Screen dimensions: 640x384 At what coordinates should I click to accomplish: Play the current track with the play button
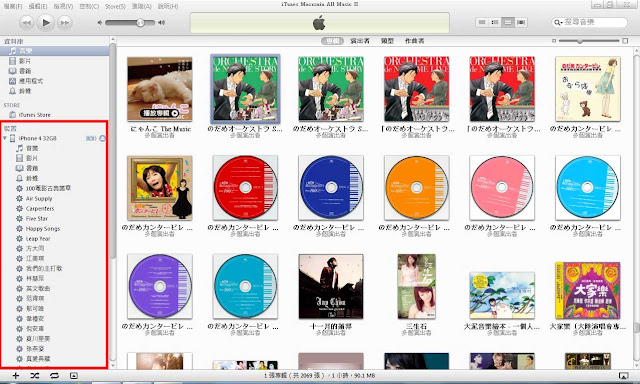point(46,22)
